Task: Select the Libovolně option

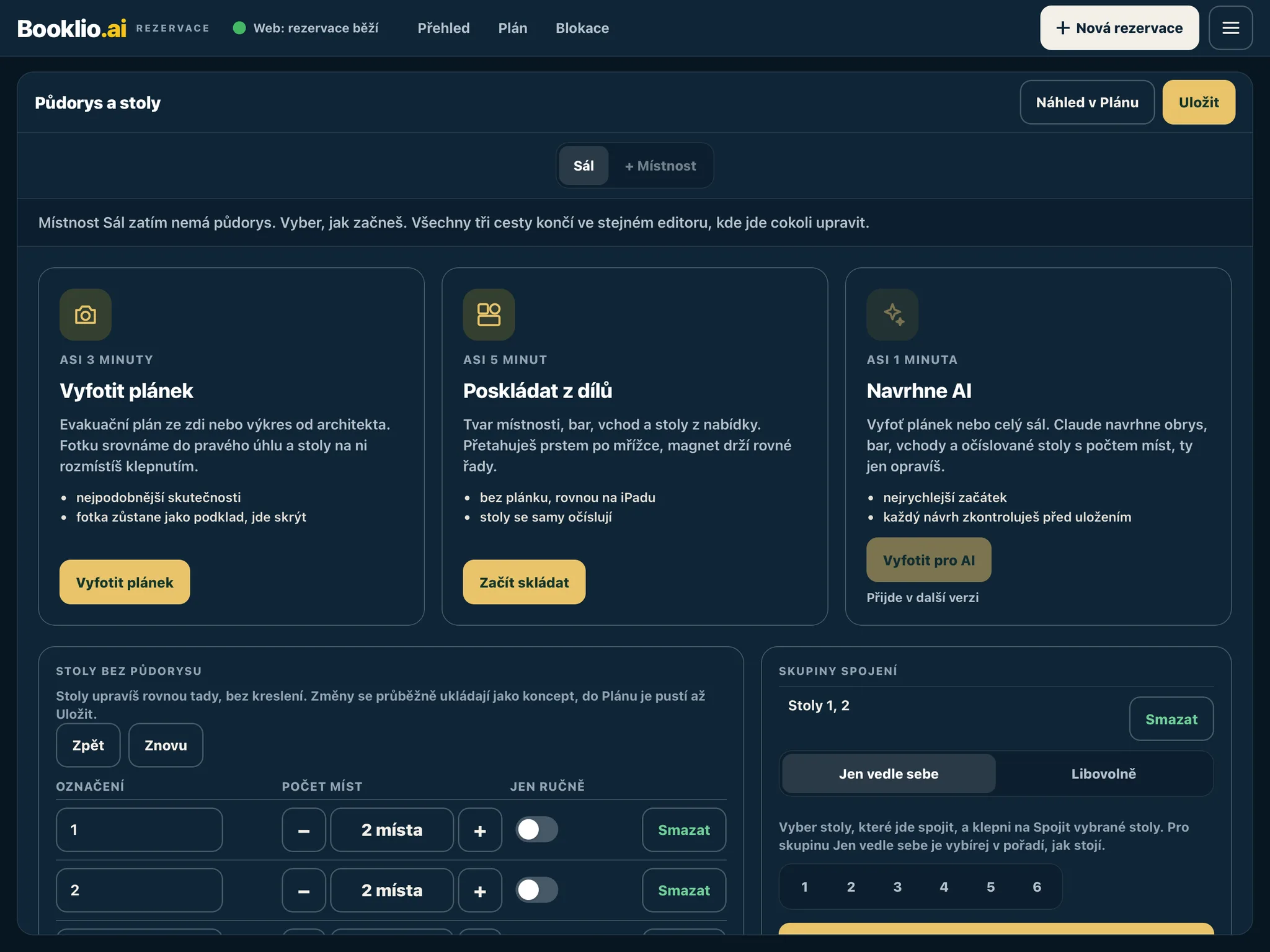Action: pyautogui.click(x=1104, y=773)
